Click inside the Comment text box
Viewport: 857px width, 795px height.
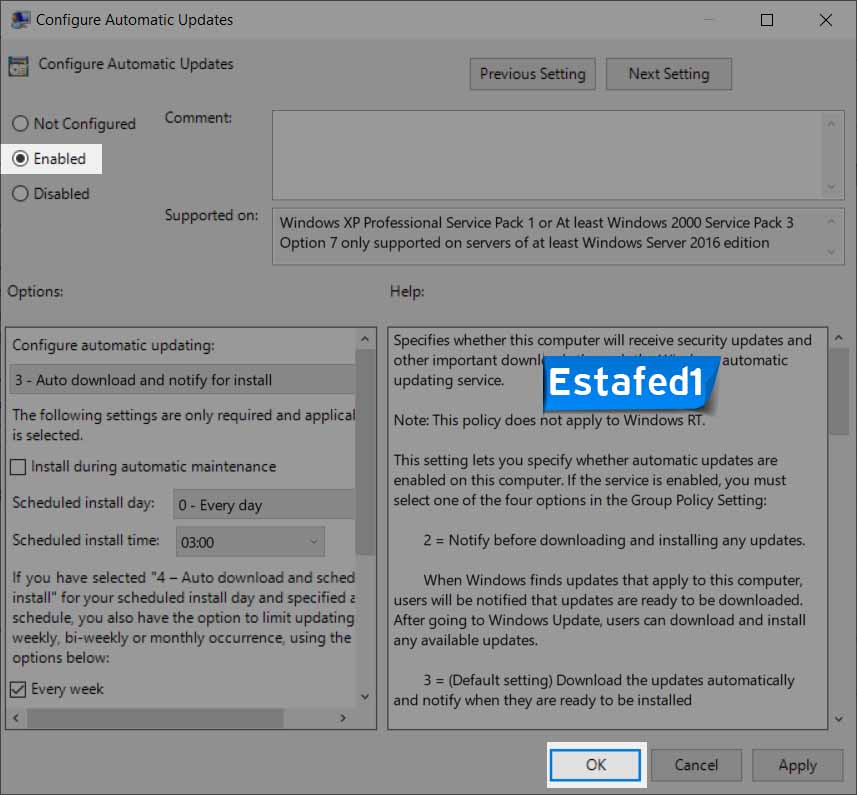tap(547, 154)
